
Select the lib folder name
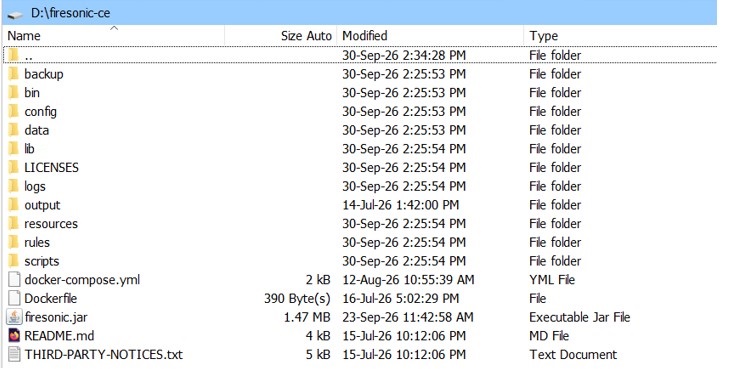pos(29,148)
